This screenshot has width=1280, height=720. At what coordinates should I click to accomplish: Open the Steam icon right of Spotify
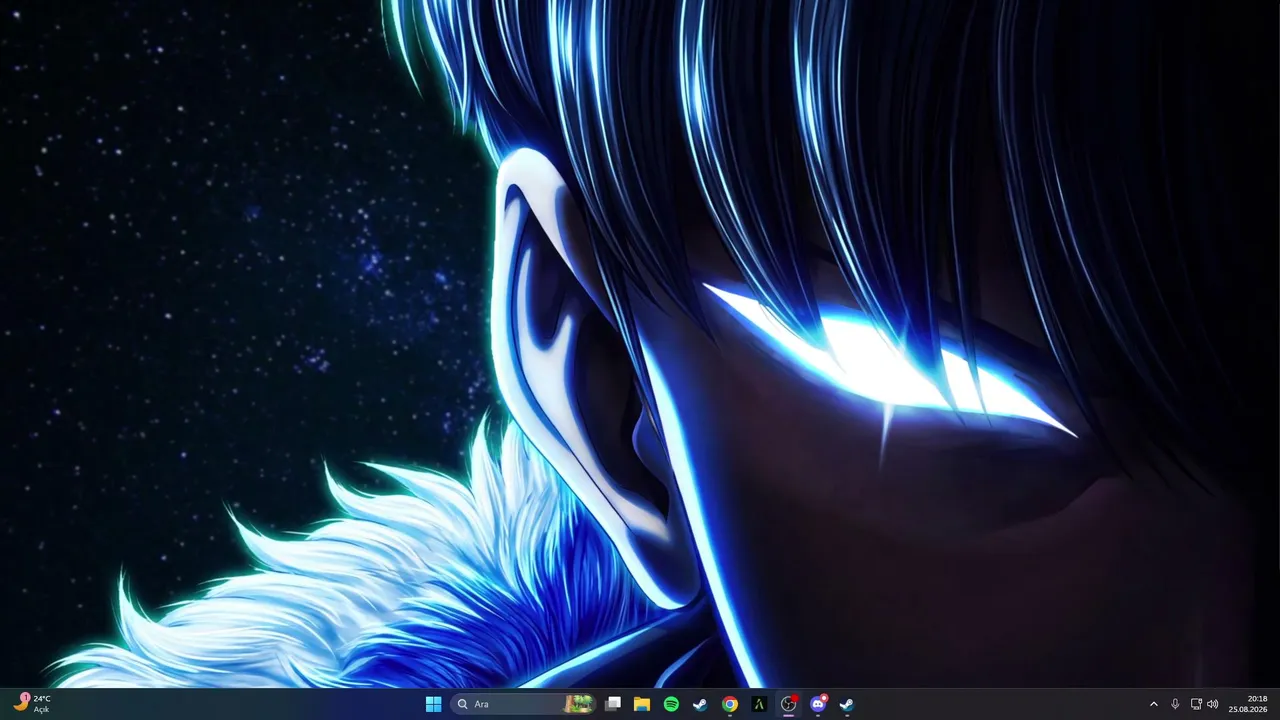(x=700, y=704)
